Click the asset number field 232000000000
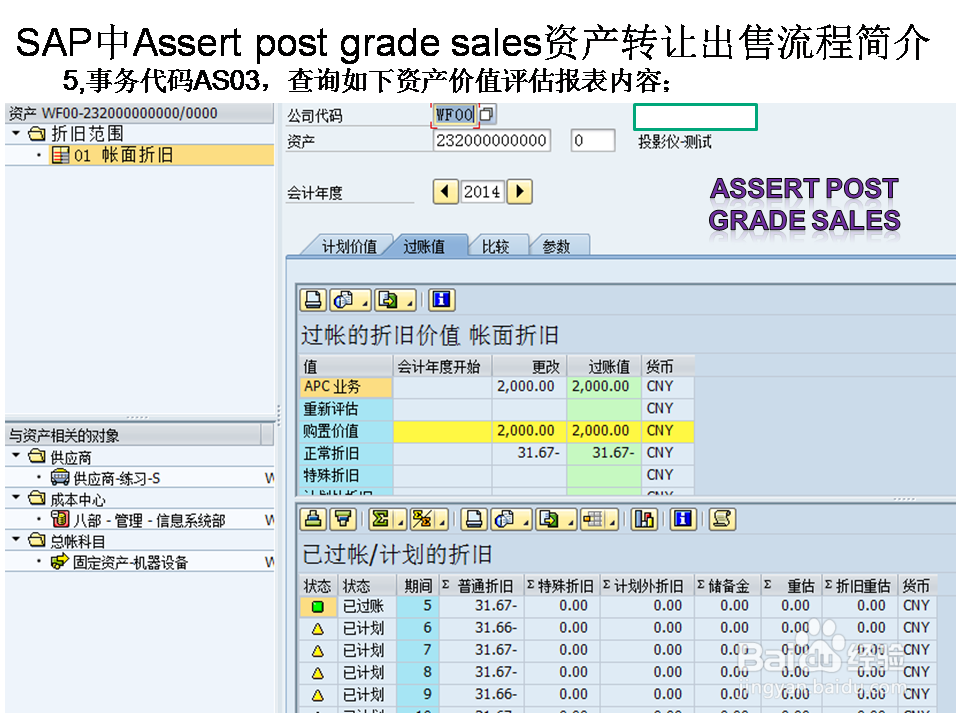960x720 pixels. point(492,140)
